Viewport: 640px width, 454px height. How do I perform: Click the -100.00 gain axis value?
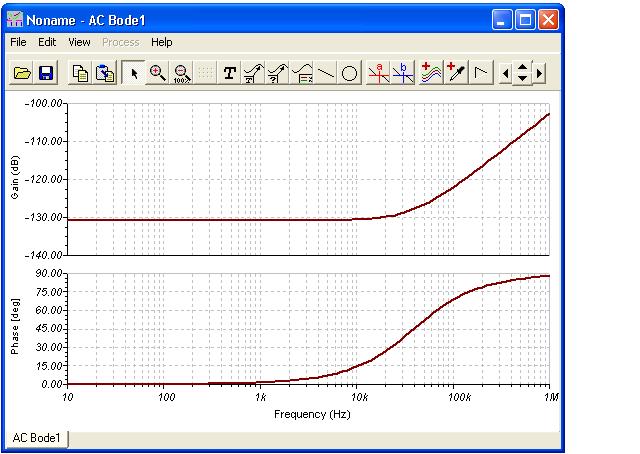click(x=44, y=103)
